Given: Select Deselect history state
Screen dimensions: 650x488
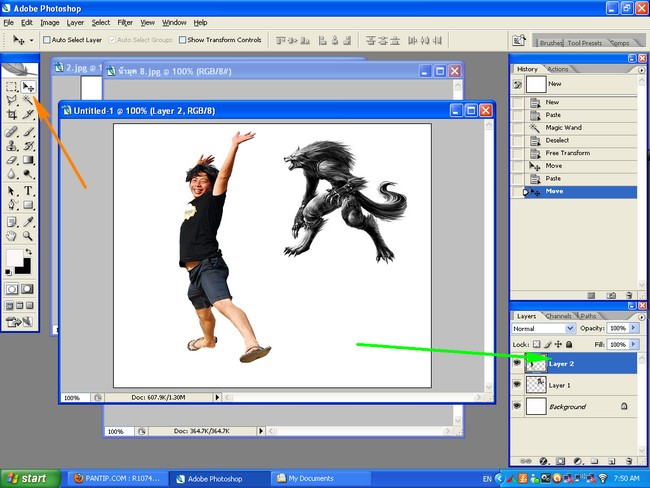Looking at the screenshot, I should point(574,140).
